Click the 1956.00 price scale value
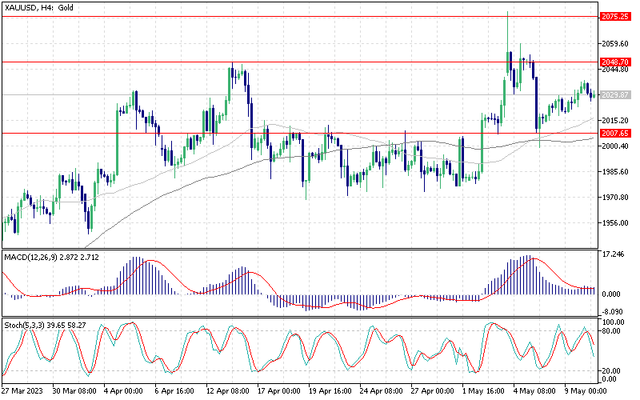 614,223
